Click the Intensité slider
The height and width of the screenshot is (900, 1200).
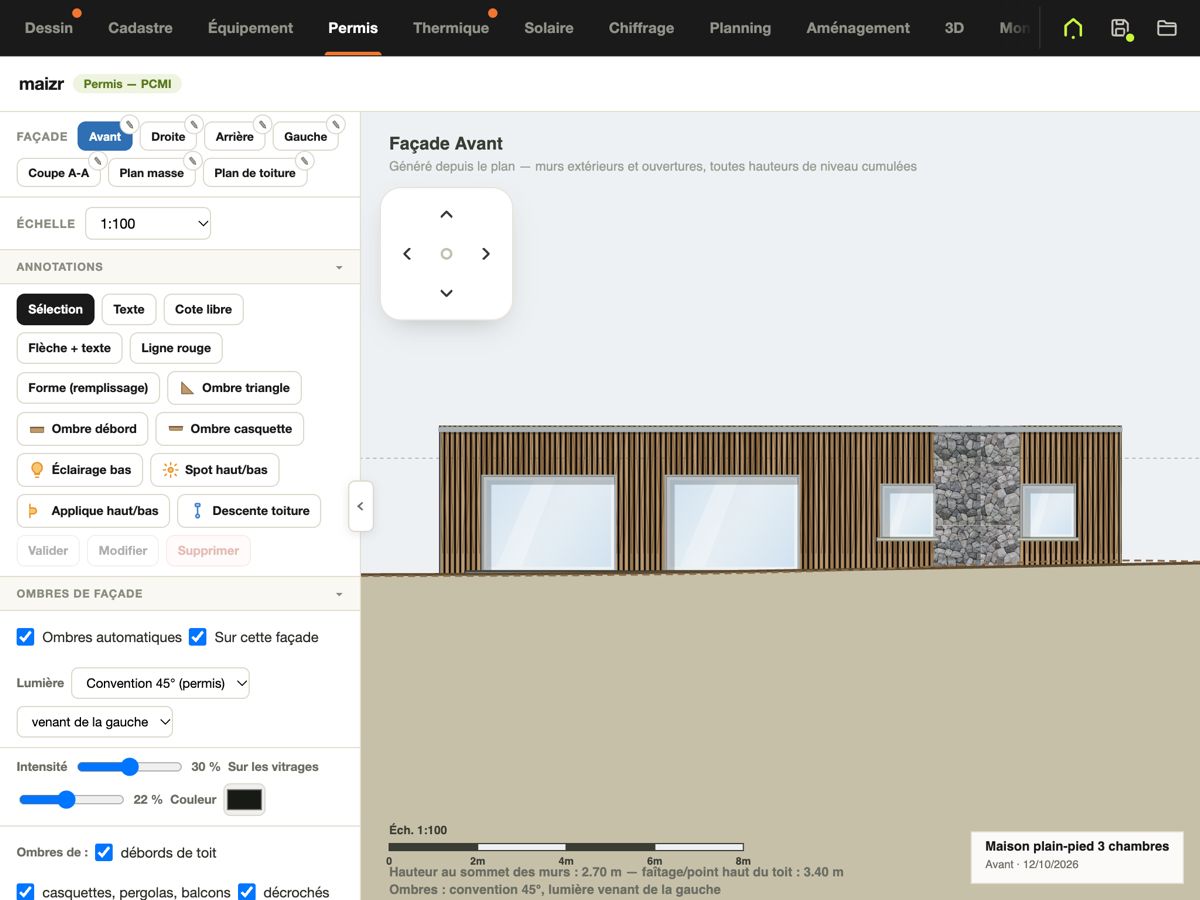130,767
